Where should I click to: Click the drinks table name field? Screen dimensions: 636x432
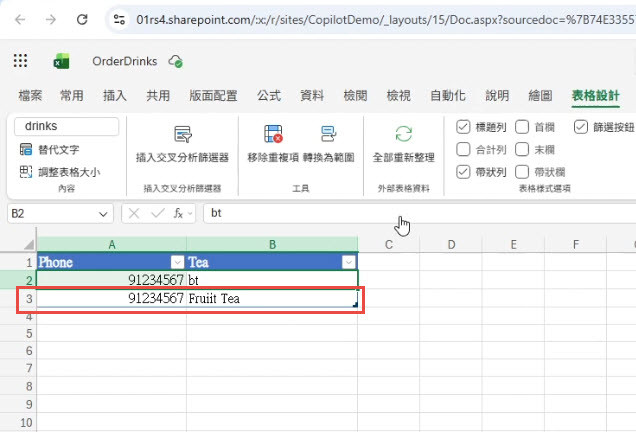[67, 126]
